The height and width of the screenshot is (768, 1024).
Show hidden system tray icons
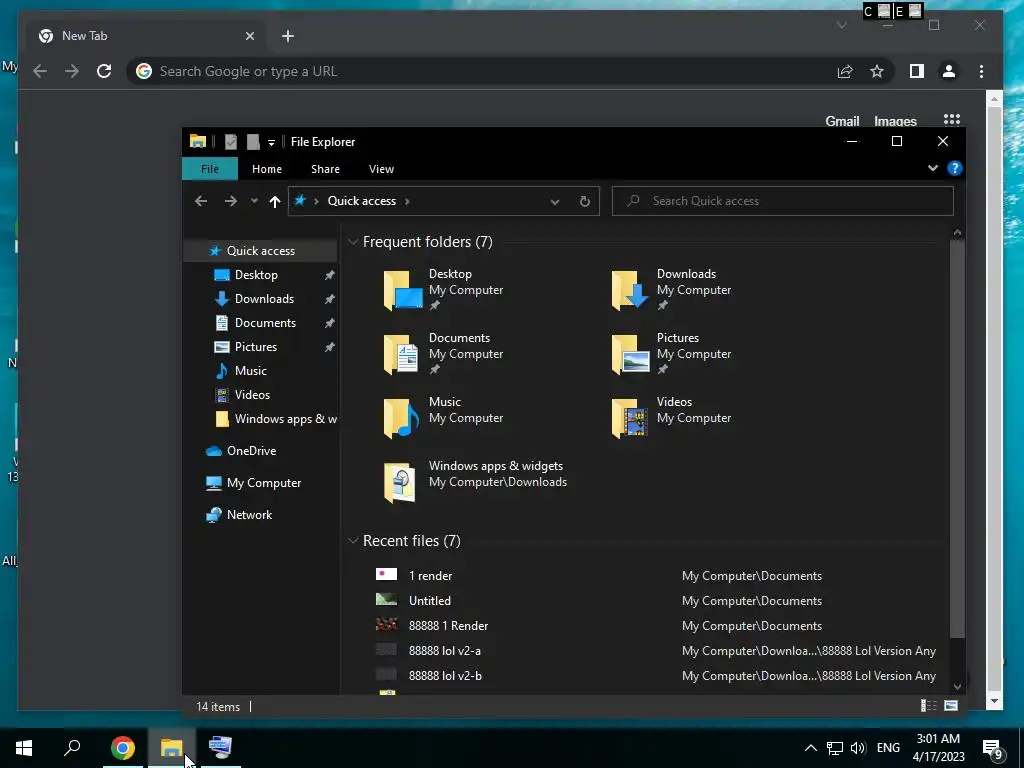pyautogui.click(x=810, y=748)
